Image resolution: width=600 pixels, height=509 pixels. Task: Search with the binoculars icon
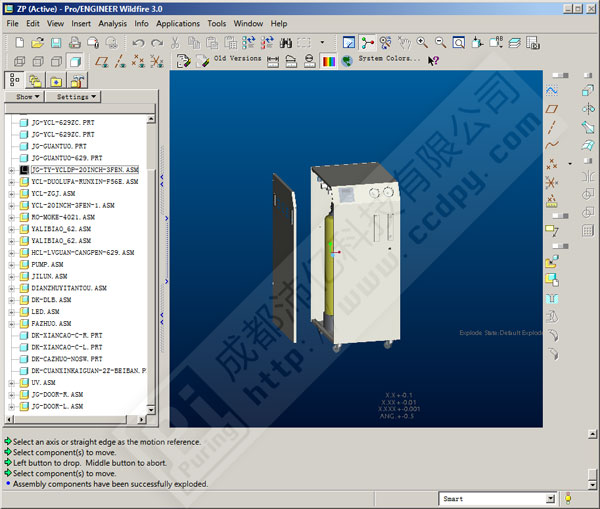[285, 42]
